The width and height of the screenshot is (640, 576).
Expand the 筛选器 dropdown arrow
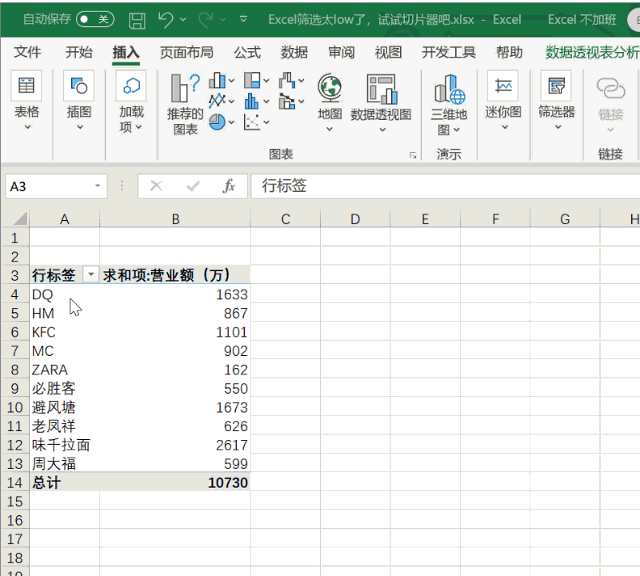click(558, 127)
